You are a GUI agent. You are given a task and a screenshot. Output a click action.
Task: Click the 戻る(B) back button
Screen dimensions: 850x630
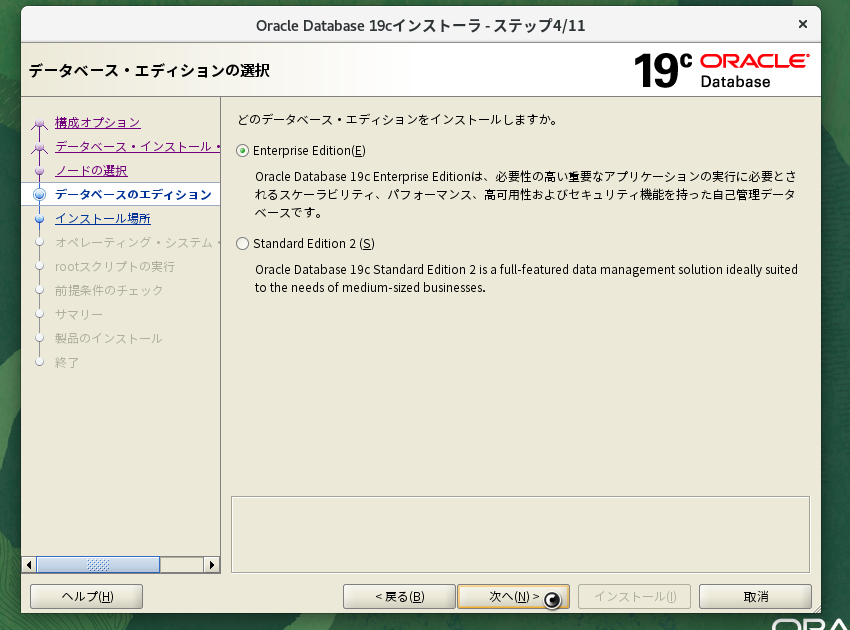[399, 596]
